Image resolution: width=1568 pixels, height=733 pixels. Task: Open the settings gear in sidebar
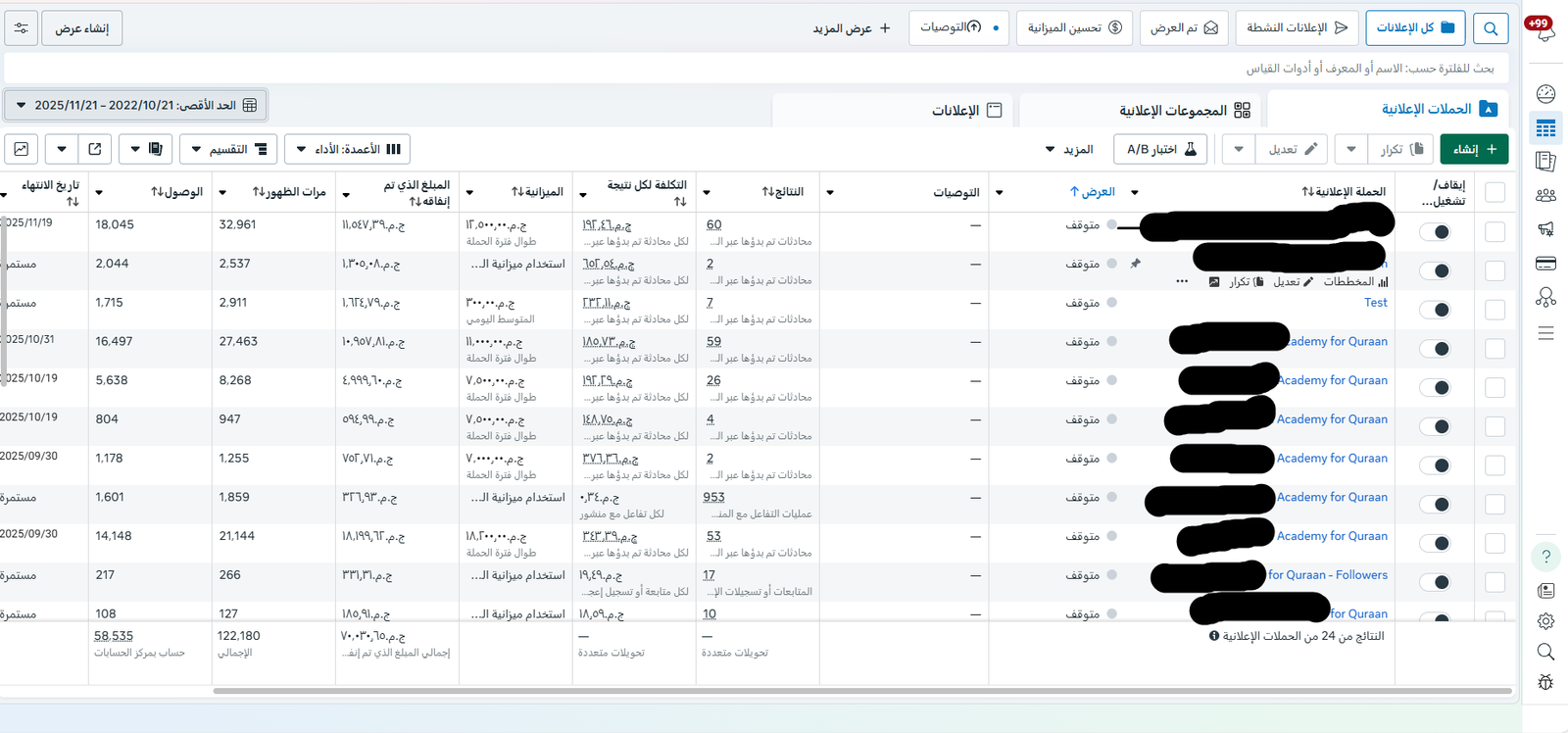[1545, 621]
